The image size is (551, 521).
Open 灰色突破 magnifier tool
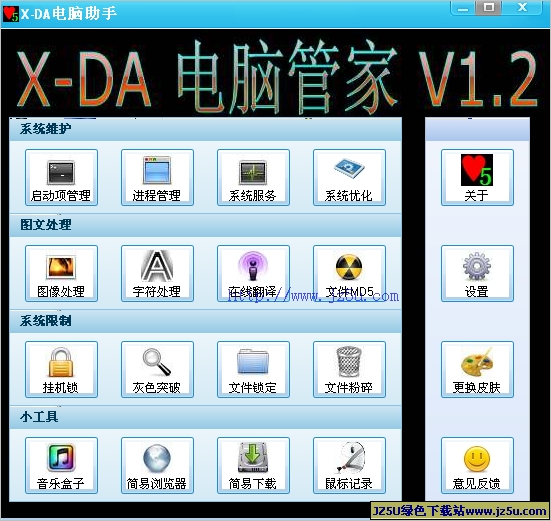pyautogui.click(x=157, y=369)
